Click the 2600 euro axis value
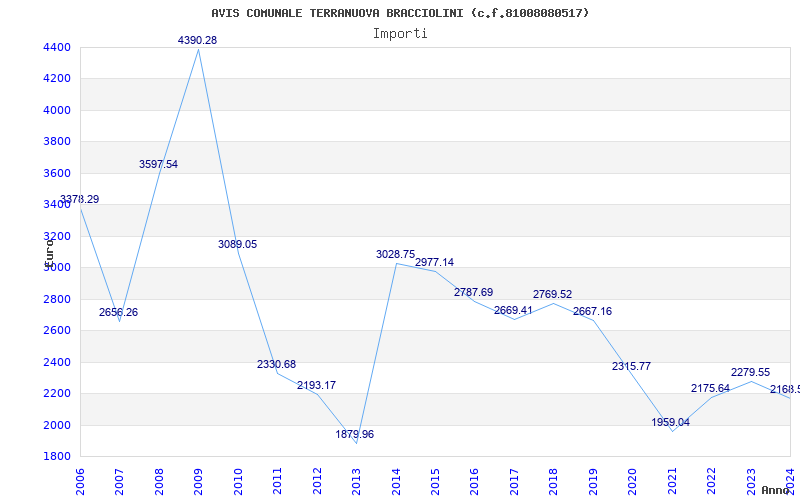Viewport: 800px width, 500px height. [x=58, y=330]
